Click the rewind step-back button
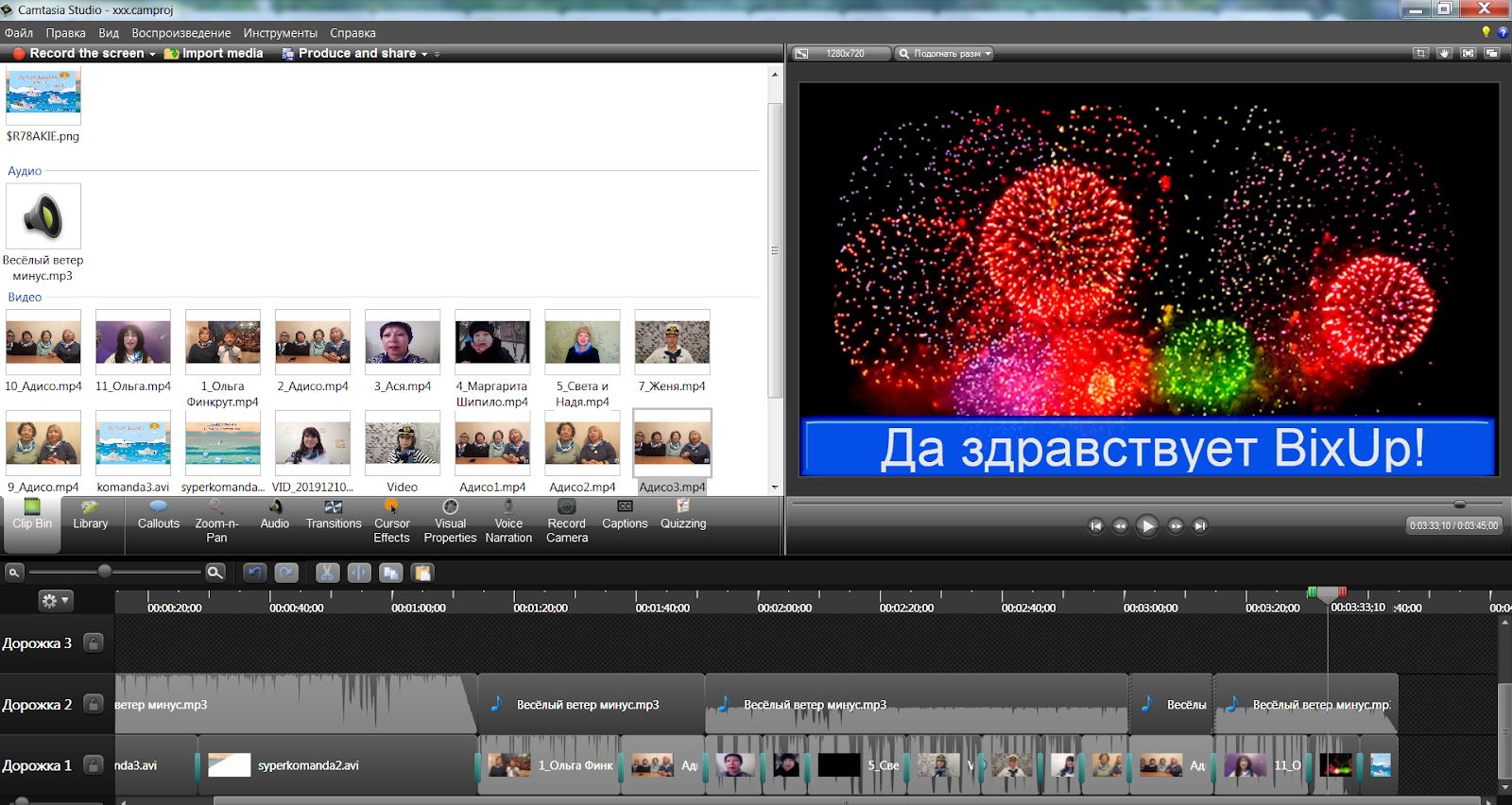This screenshot has width=1512, height=805. point(1120,526)
